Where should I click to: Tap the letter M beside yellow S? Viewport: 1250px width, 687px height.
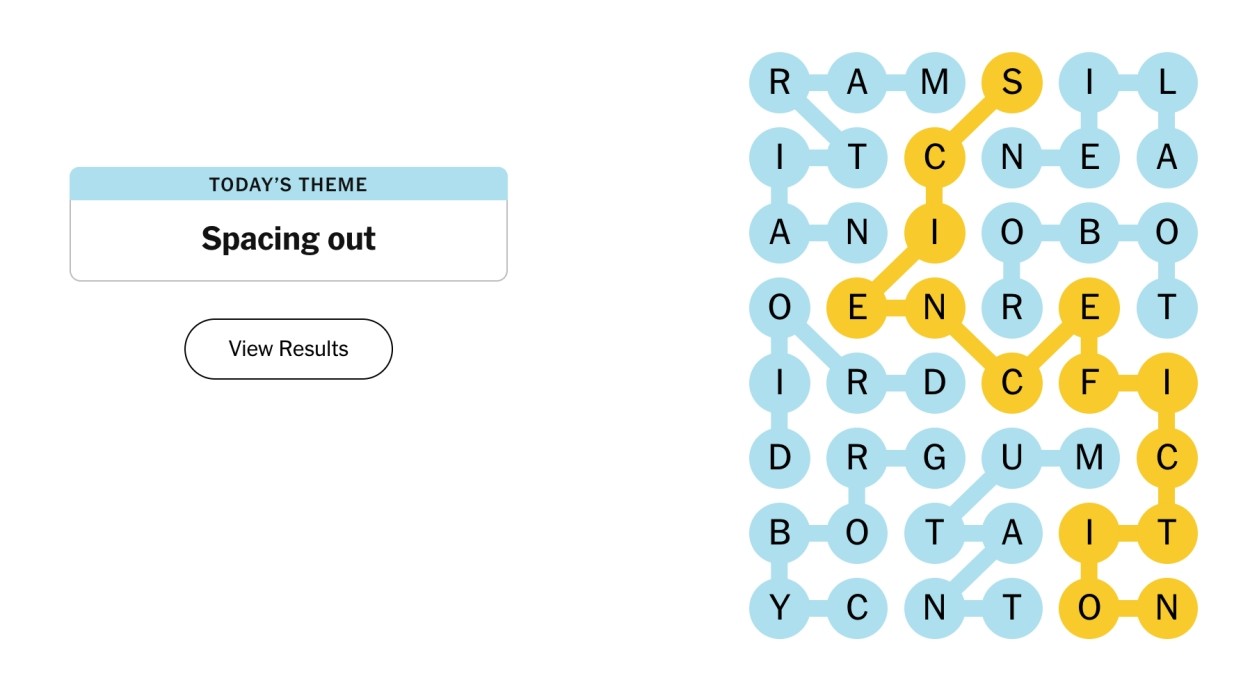[x=934, y=82]
